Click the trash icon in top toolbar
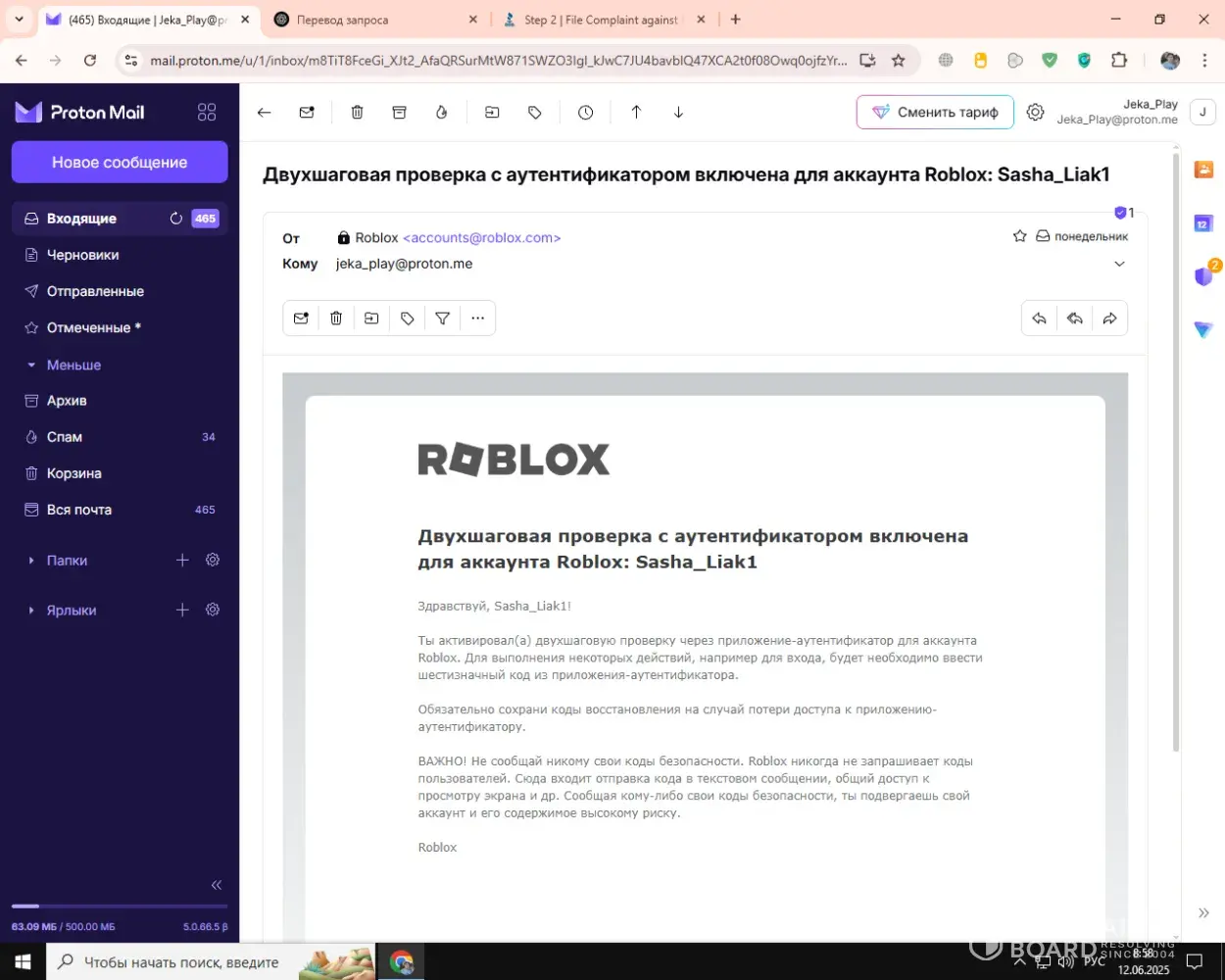Screen dimensions: 1225x980 (357, 113)
